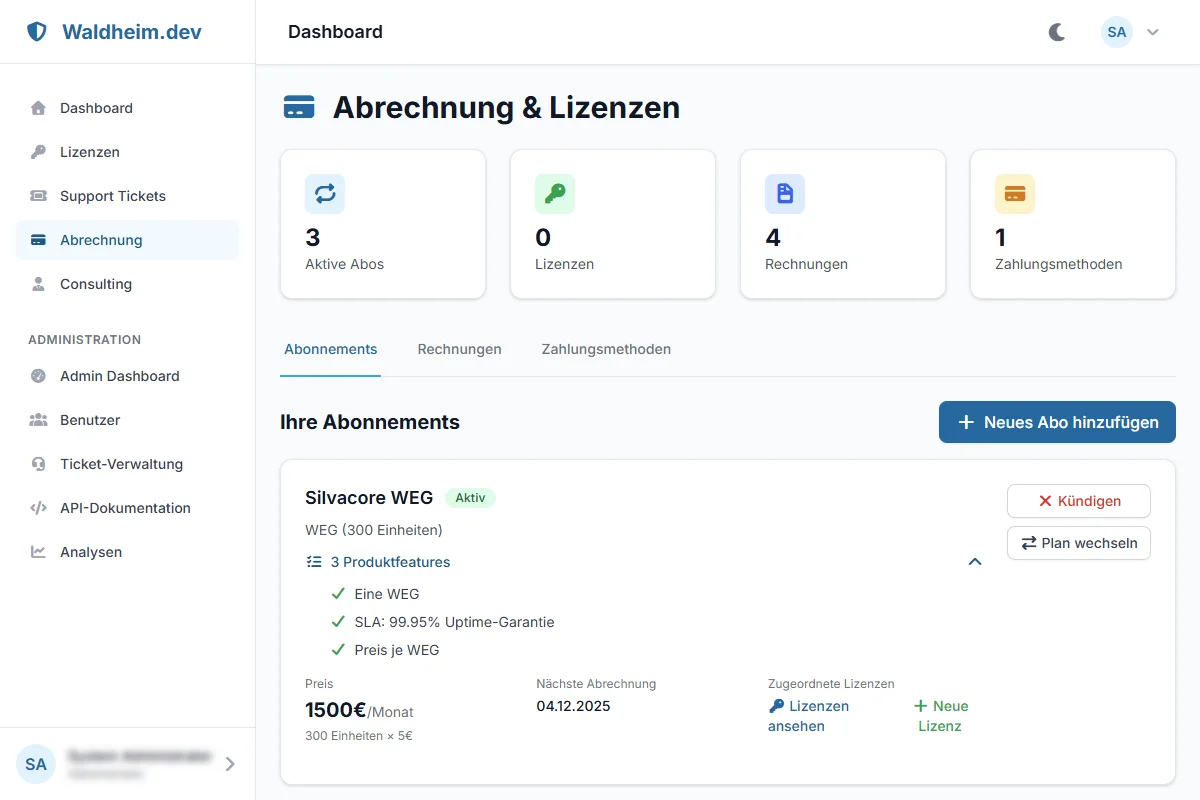The image size is (1200, 800).
Task: Click the Benutzer users group icon
Action: click(x=38, y=420)
